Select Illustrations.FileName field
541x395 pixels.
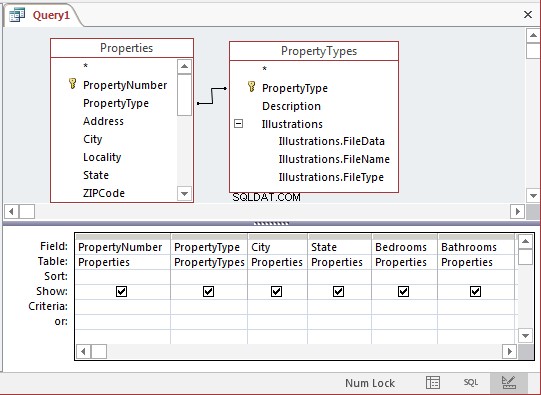pos(334,159)
